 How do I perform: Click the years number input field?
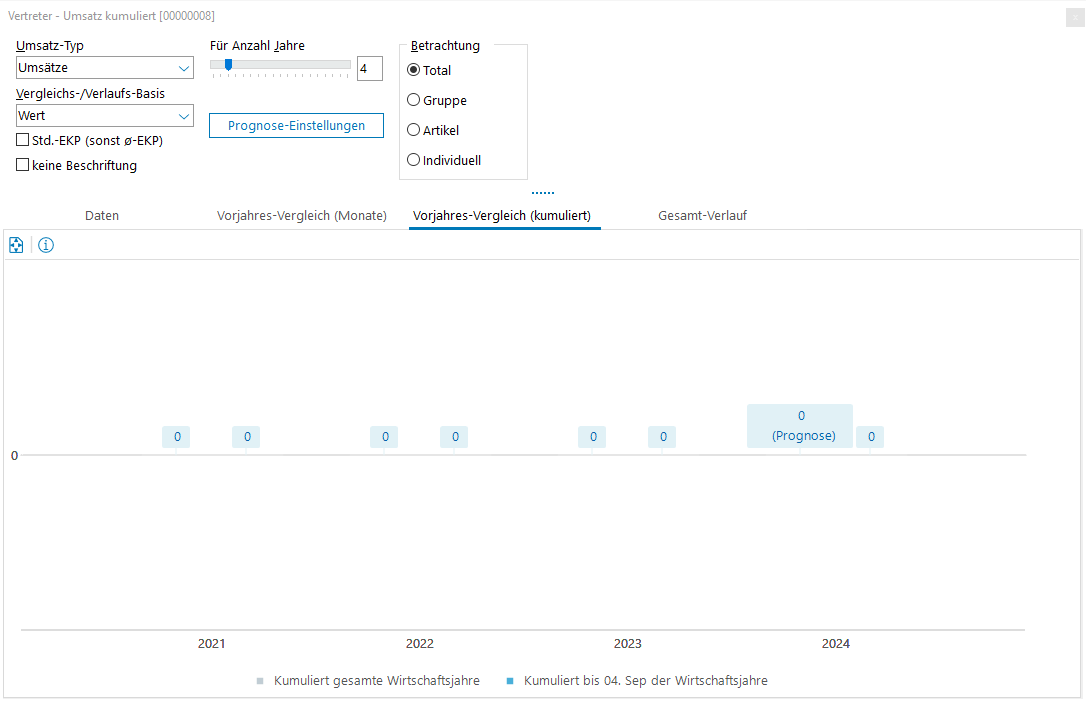pyautogui.click(x=369, y=69)
